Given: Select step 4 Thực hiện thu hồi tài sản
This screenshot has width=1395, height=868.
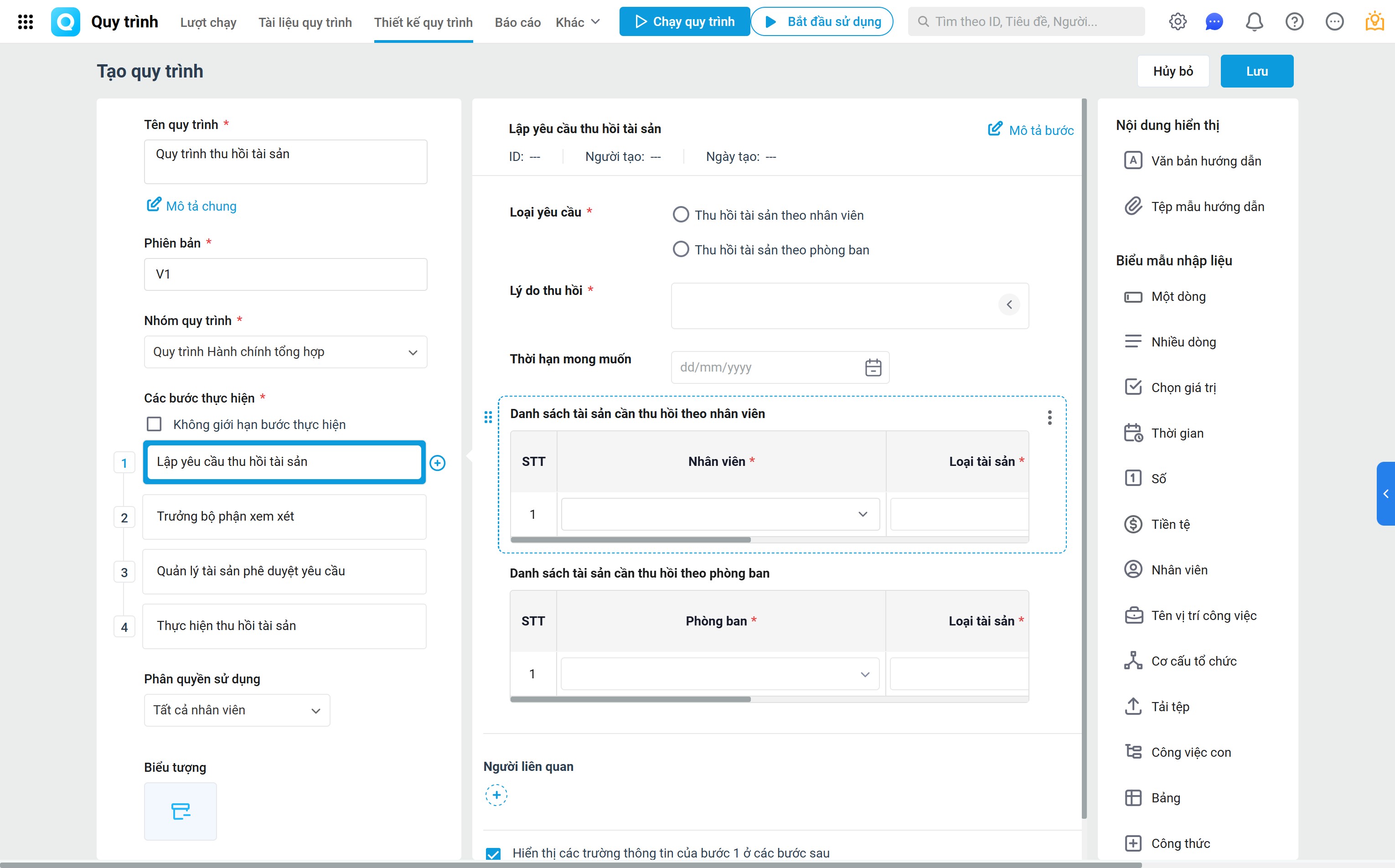Looking at the screenshot, I should coord(284,626).
